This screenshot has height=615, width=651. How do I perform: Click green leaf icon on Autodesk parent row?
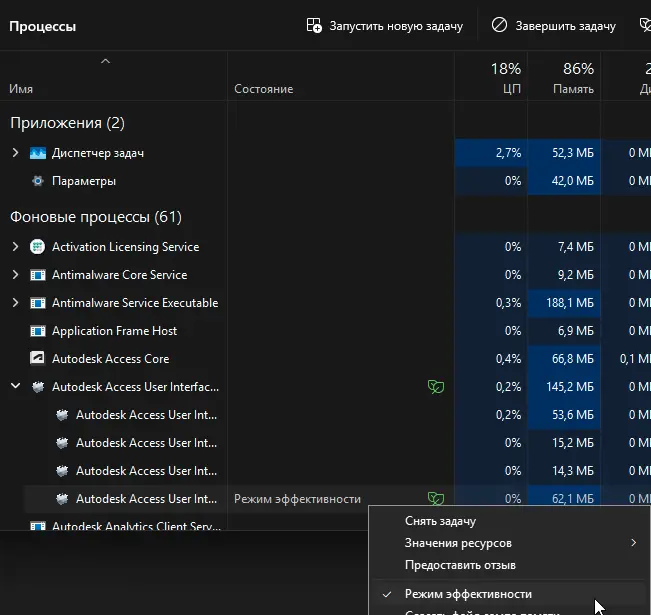[x=434, y=387]
